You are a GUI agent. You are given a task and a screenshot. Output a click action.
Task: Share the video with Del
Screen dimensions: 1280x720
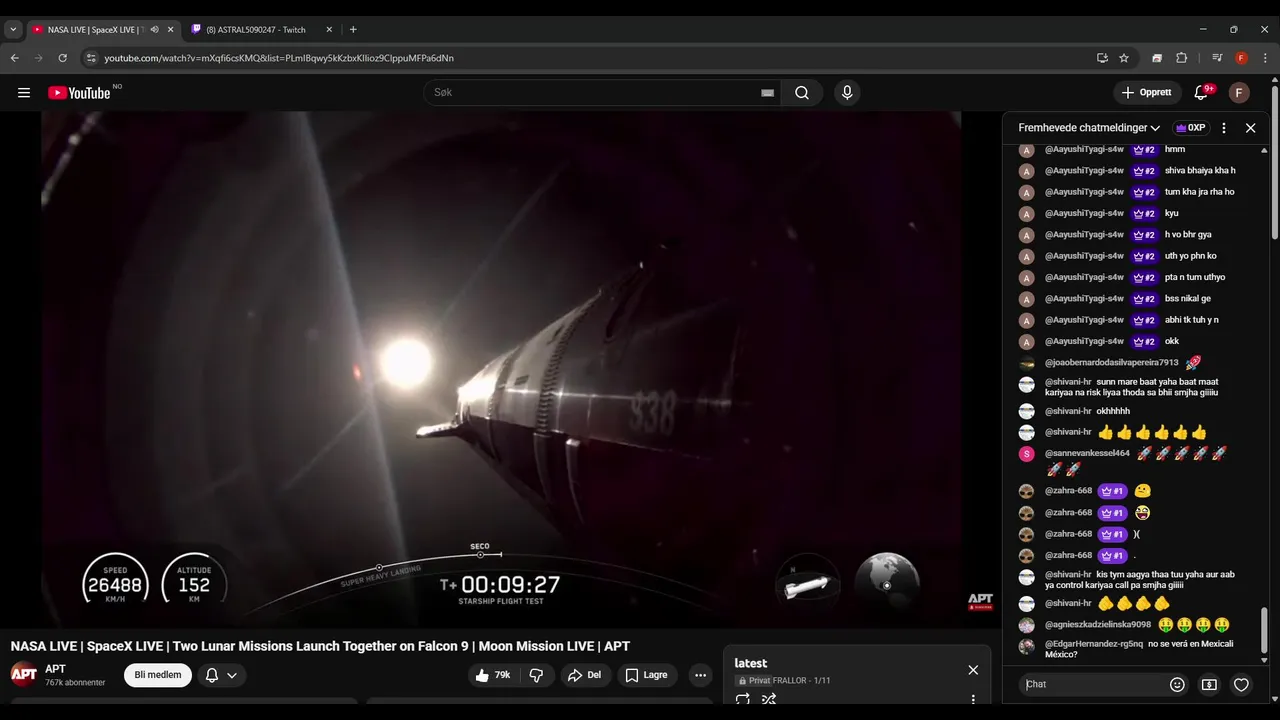pyautogui.click(x=584, y=675)
